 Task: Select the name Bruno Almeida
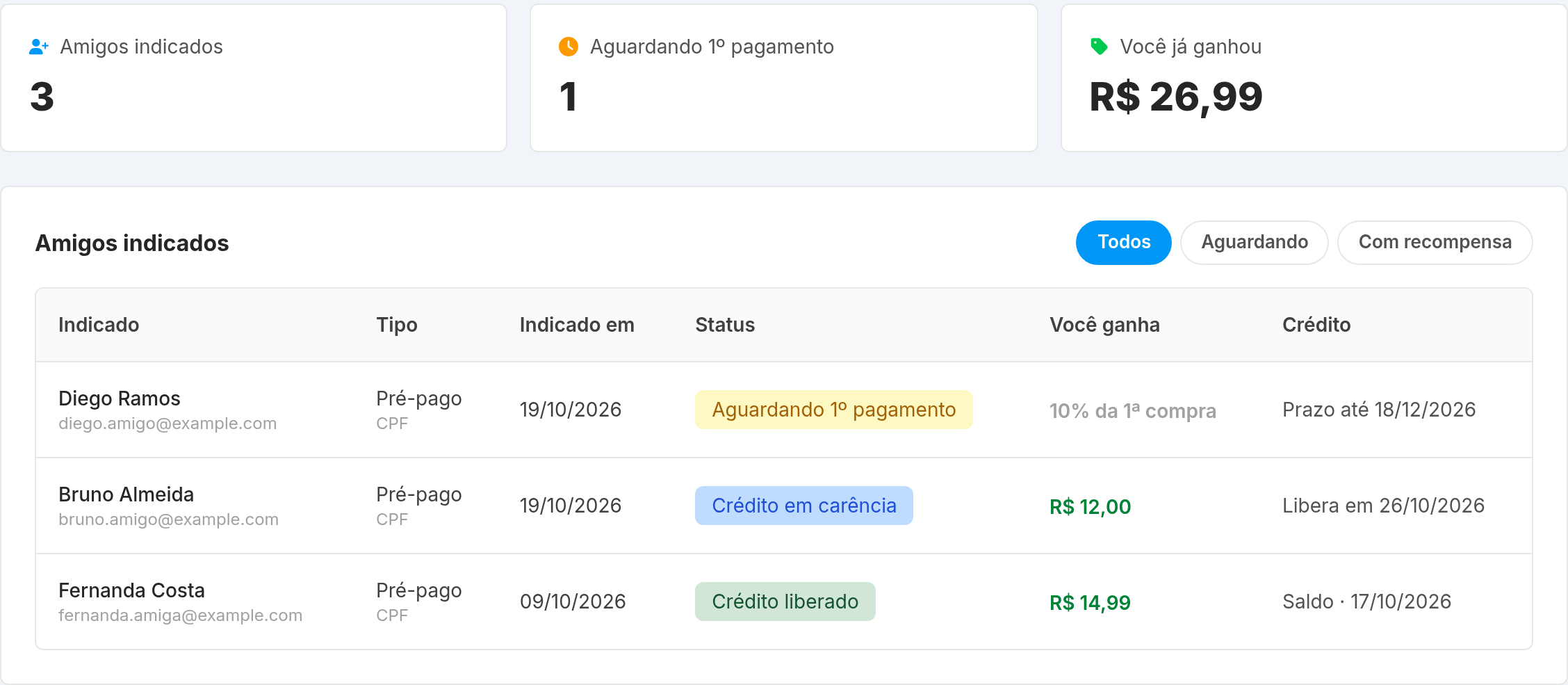(126, 494)
